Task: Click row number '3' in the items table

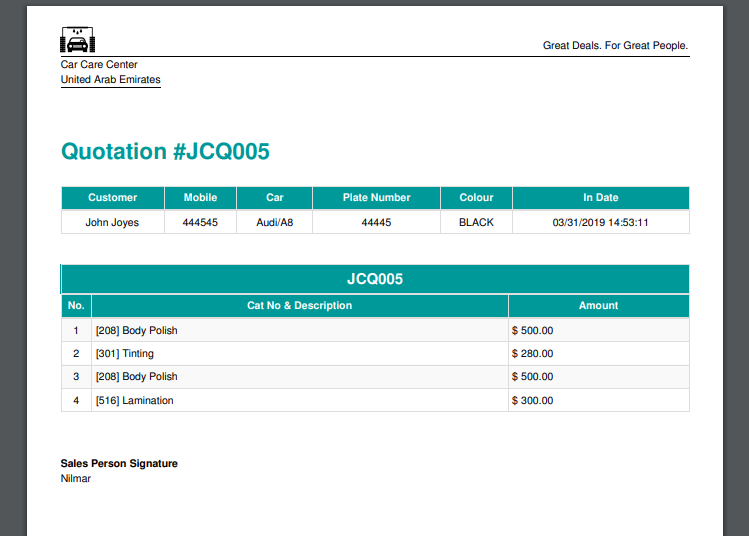Action: click(x=76, y=376)
